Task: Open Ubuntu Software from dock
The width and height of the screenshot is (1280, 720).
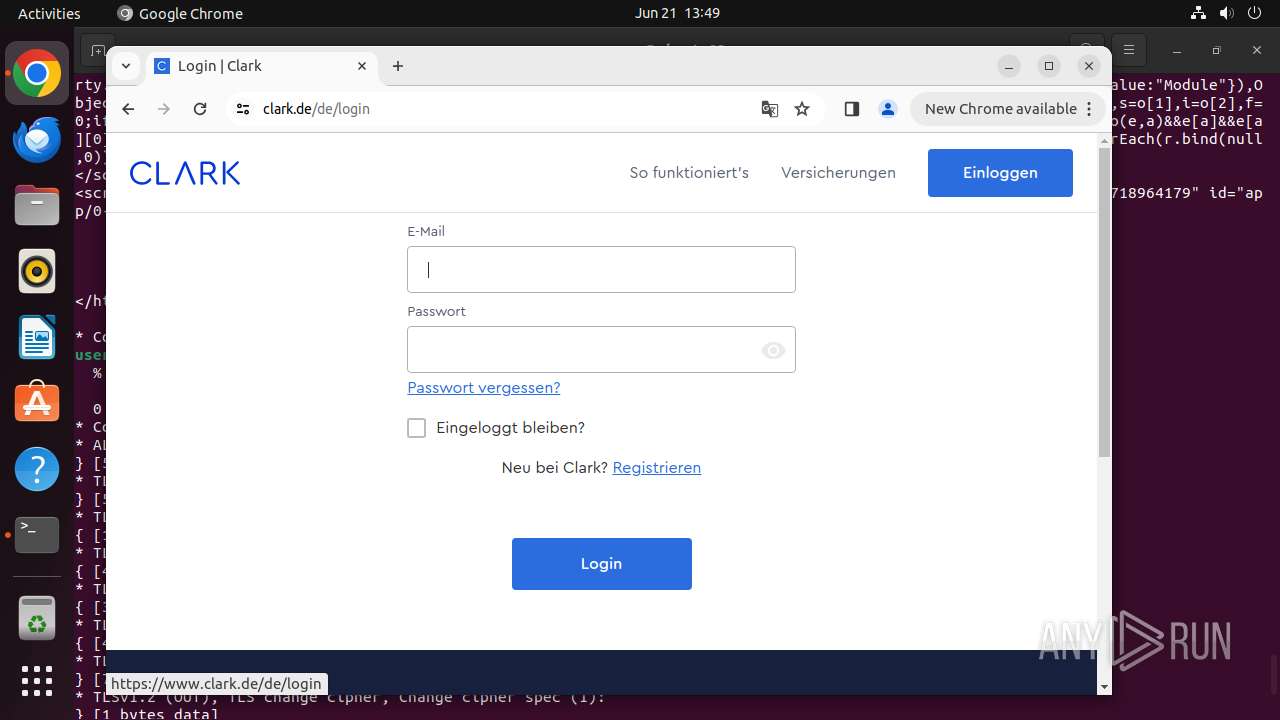Action: 37,402
